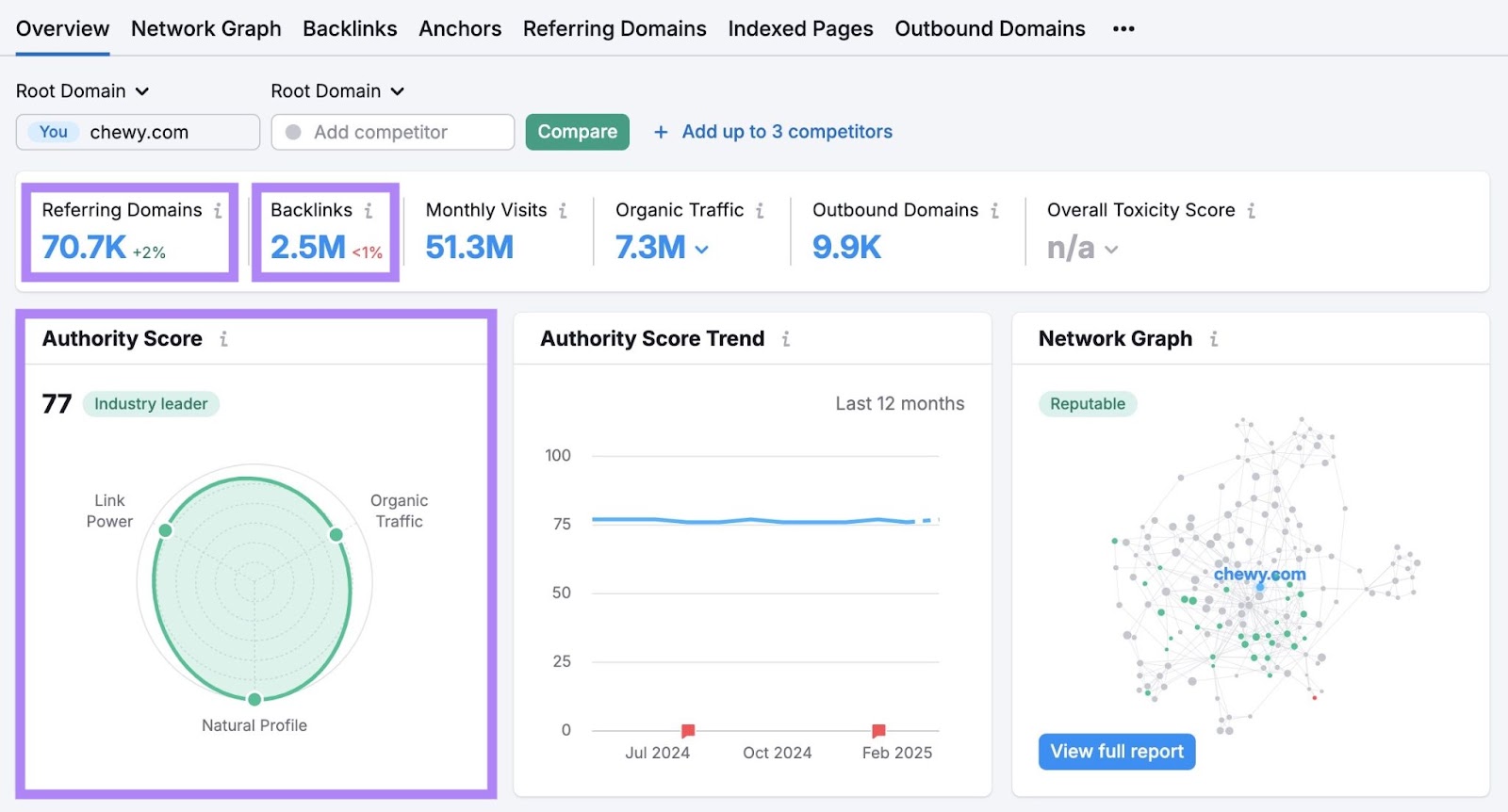Expand the Toxicity Score n/a chevron
Viewport: 1508px width, 812px height.
point(1111,250)
